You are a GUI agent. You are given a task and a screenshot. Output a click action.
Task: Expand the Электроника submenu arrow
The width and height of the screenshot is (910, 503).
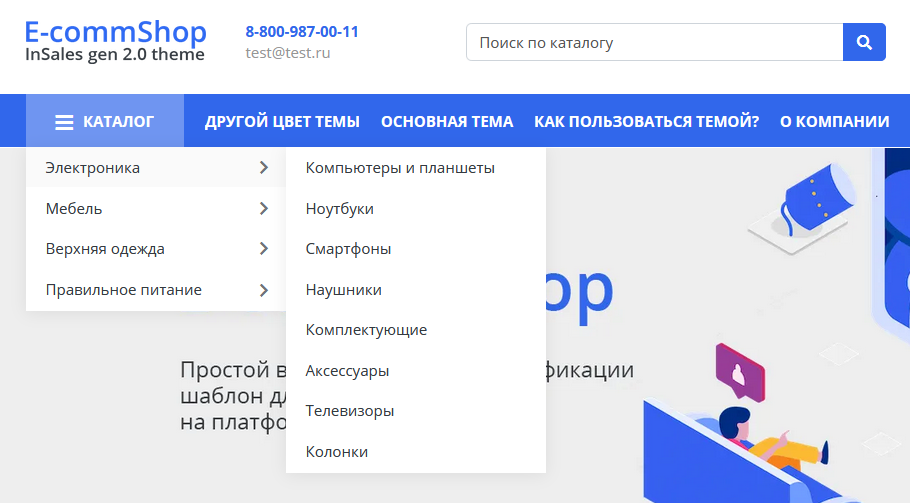263,168
